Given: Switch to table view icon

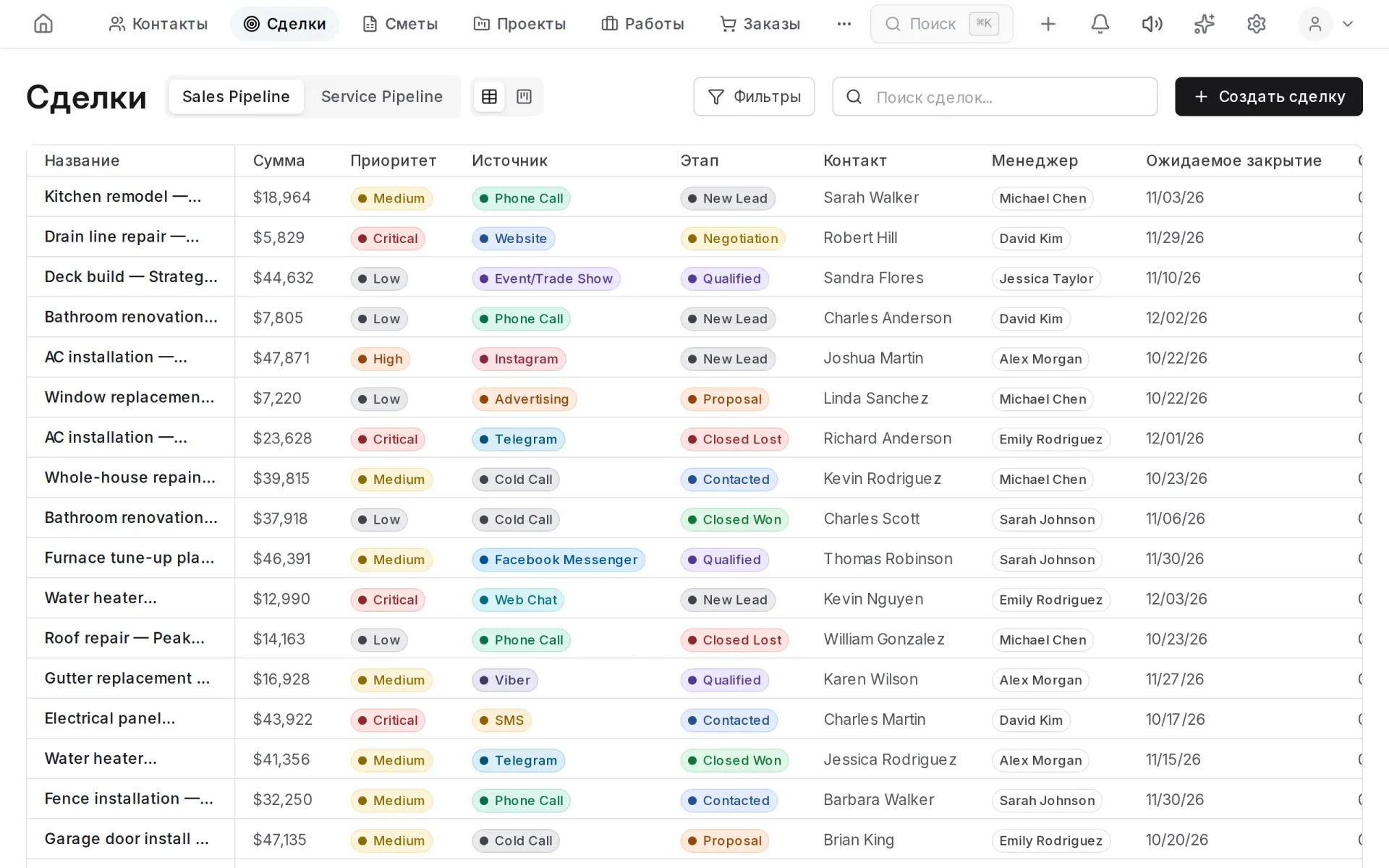Looking at the screenshot, I should tap(489, 96).
